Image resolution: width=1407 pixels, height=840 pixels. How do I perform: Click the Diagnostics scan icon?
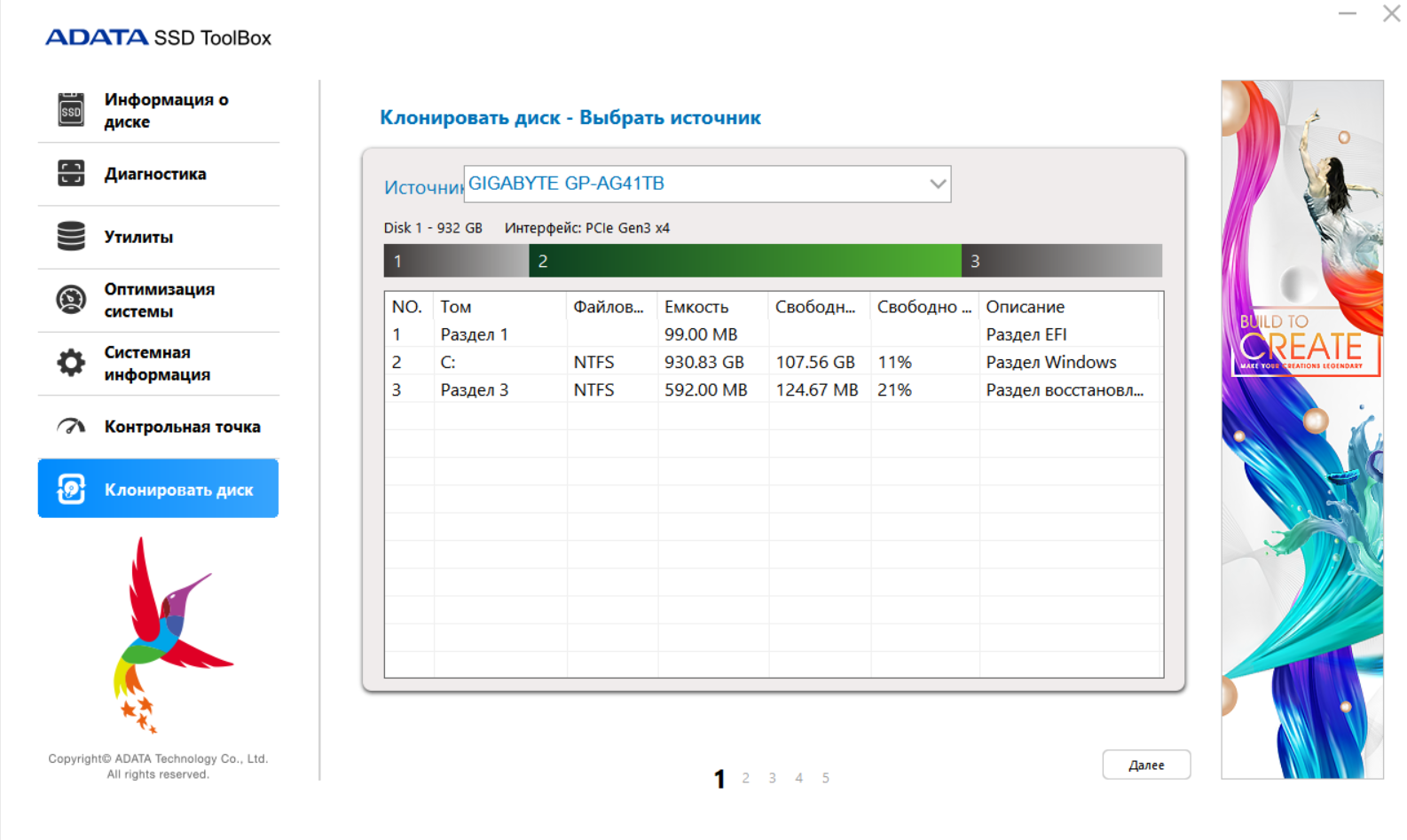click(x=71, y=173)
